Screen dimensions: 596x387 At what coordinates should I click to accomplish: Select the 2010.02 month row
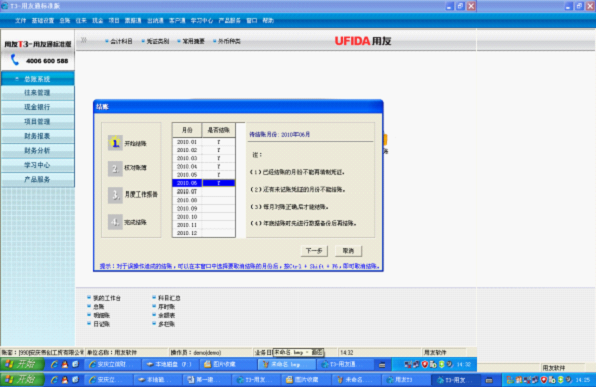204,150
